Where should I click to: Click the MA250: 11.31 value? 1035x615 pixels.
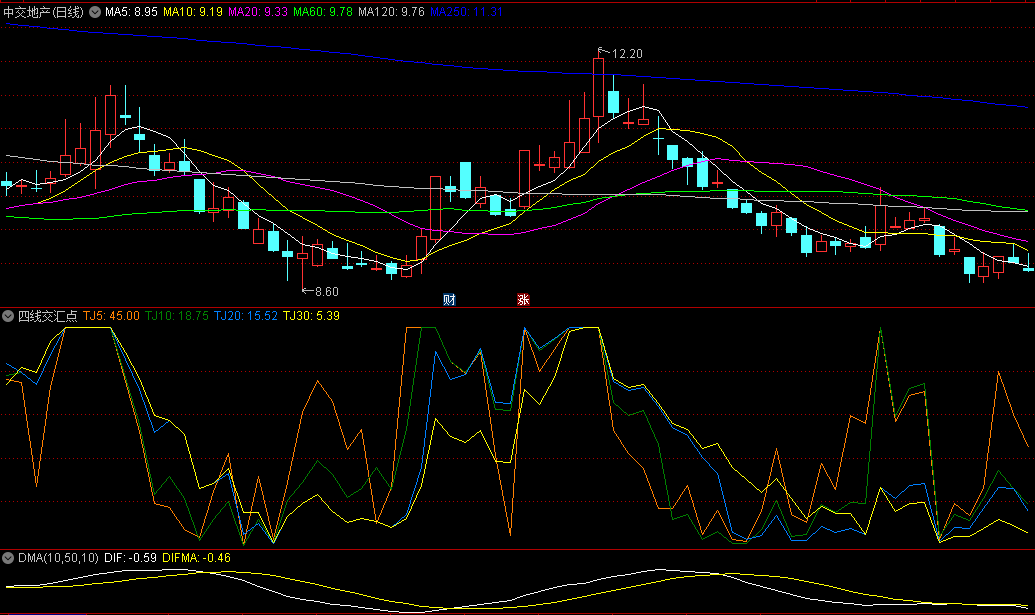point(467,12)
